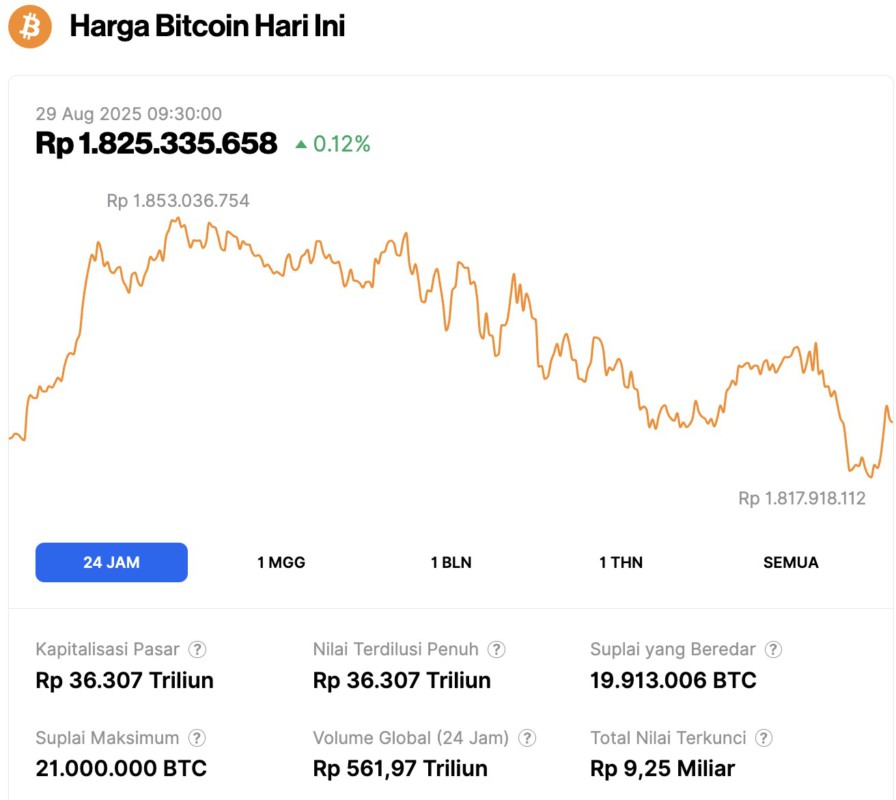
Task: Click the green upward arrow percentage indicator
Action: [x=334, y=144]
